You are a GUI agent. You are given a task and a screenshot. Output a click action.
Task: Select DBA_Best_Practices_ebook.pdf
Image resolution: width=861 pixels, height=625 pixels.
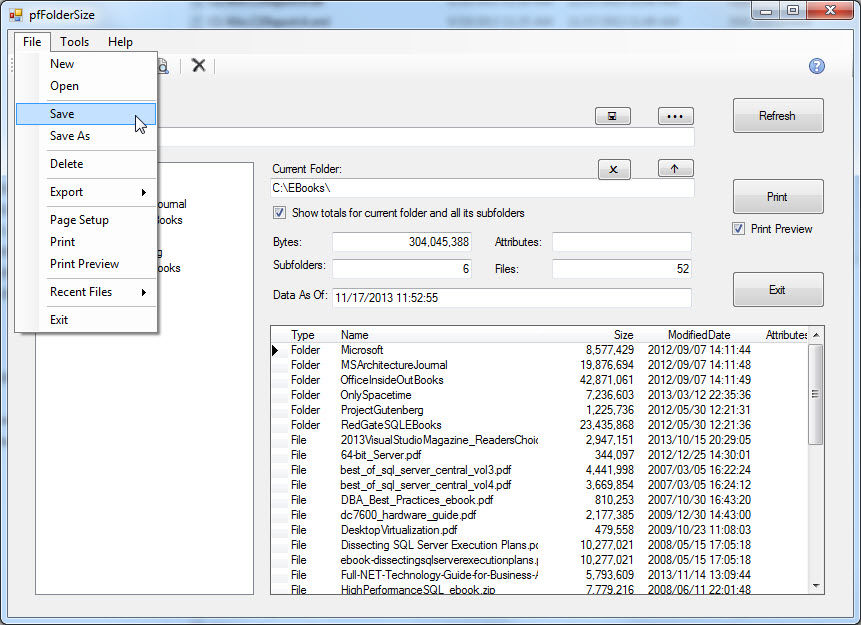(x=540, y=500)
